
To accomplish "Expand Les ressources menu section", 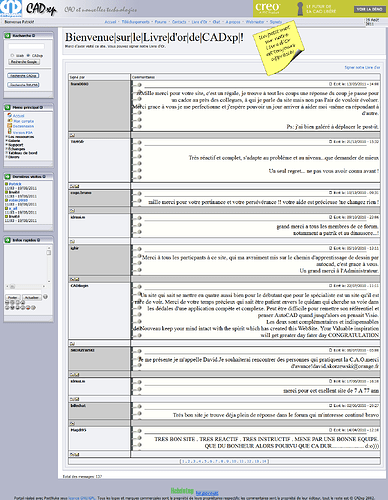I will (20, 137).
